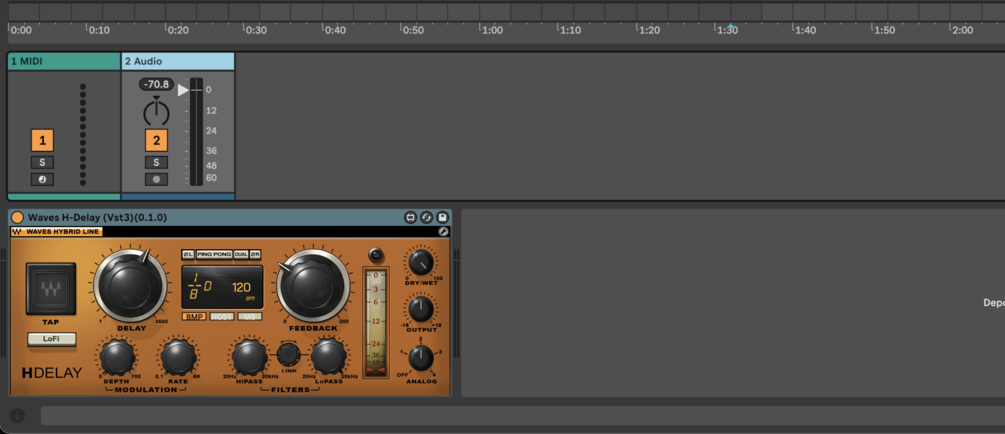
Task: Open plug-in settings with the wrench icon
Action: coord(443,231)
